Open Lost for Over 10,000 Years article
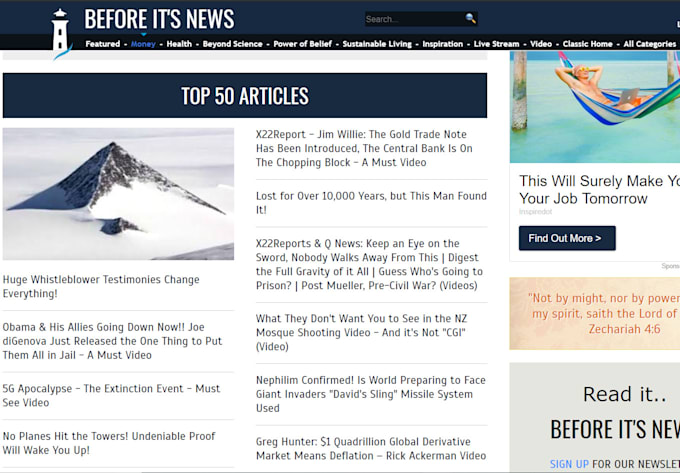680x473 pixels. tap(371, 203)
